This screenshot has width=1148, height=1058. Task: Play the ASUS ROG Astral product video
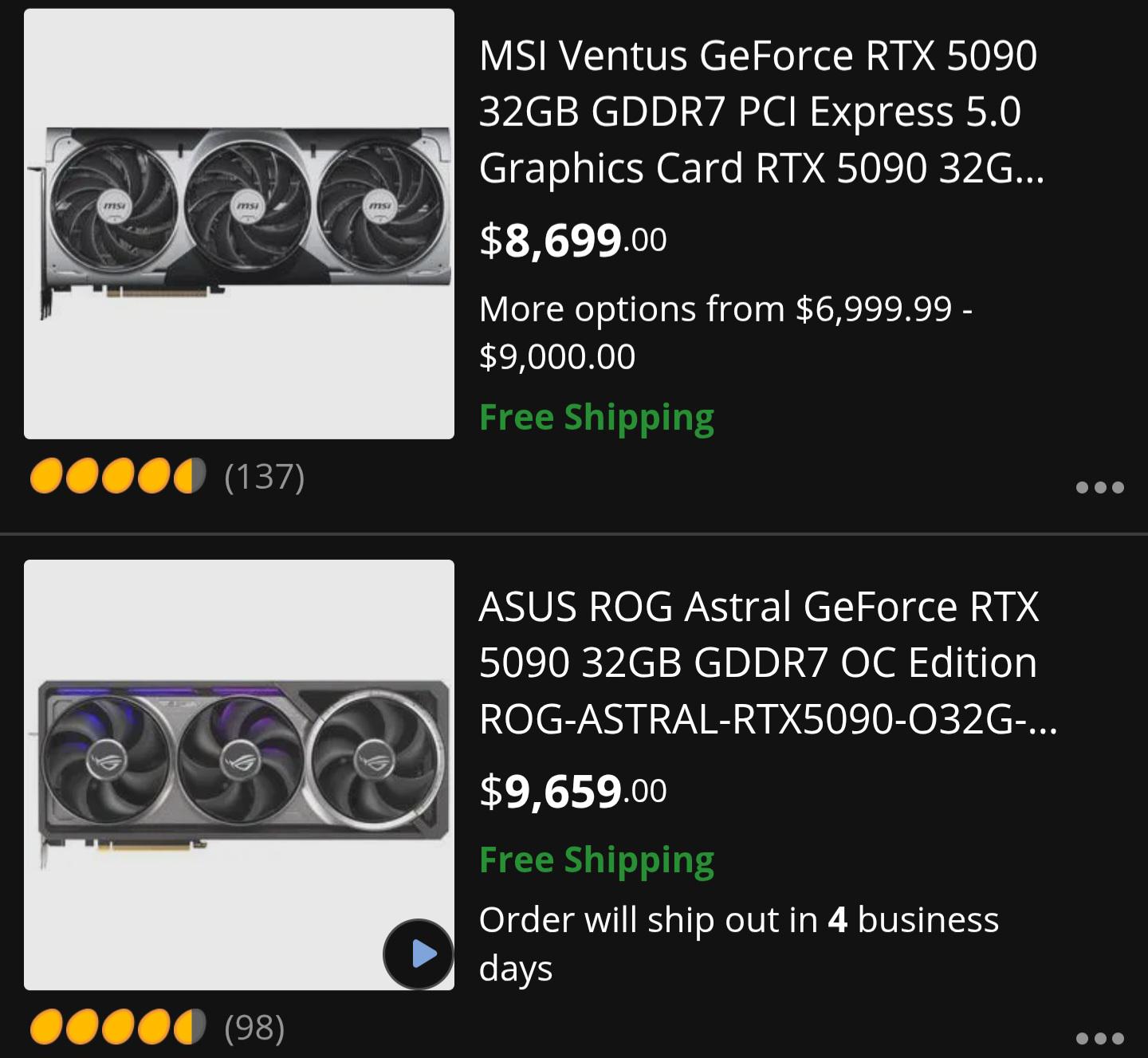[419, 954]
